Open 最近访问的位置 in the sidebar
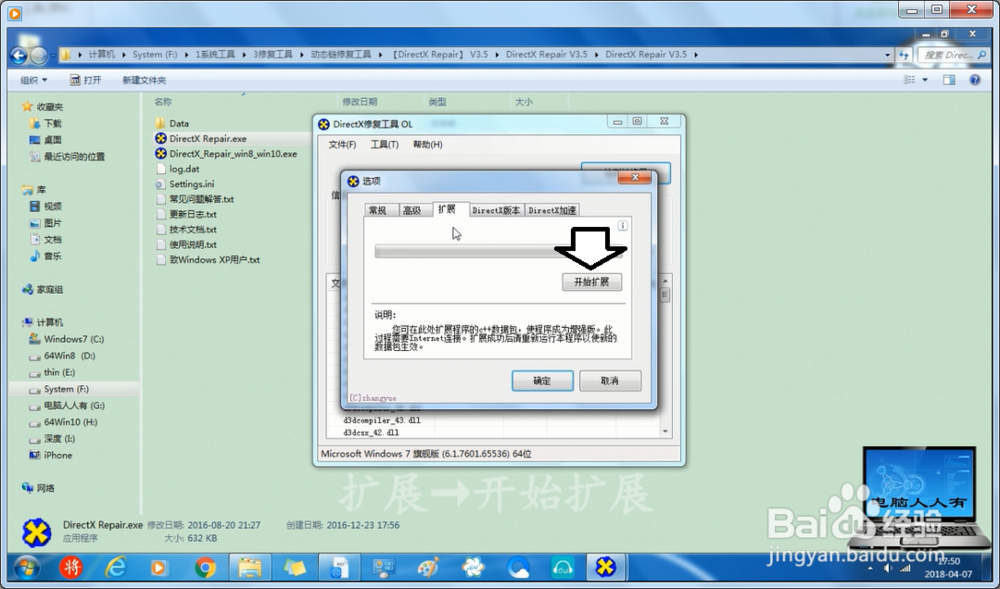 (x=67, y=156)
